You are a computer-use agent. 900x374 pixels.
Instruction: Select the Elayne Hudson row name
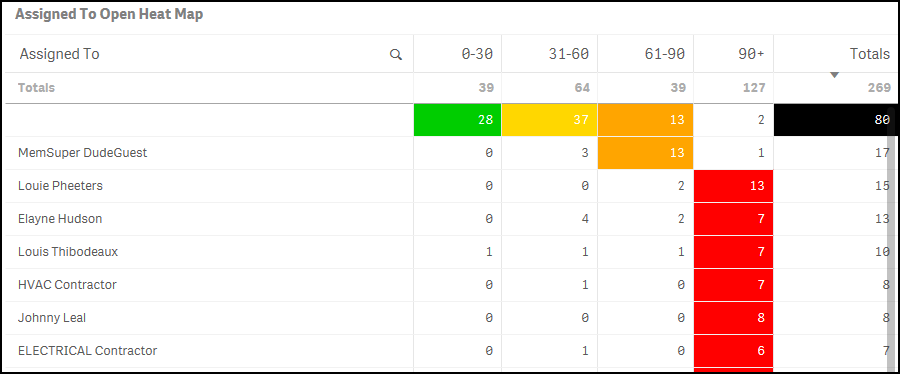coord(60,219)
